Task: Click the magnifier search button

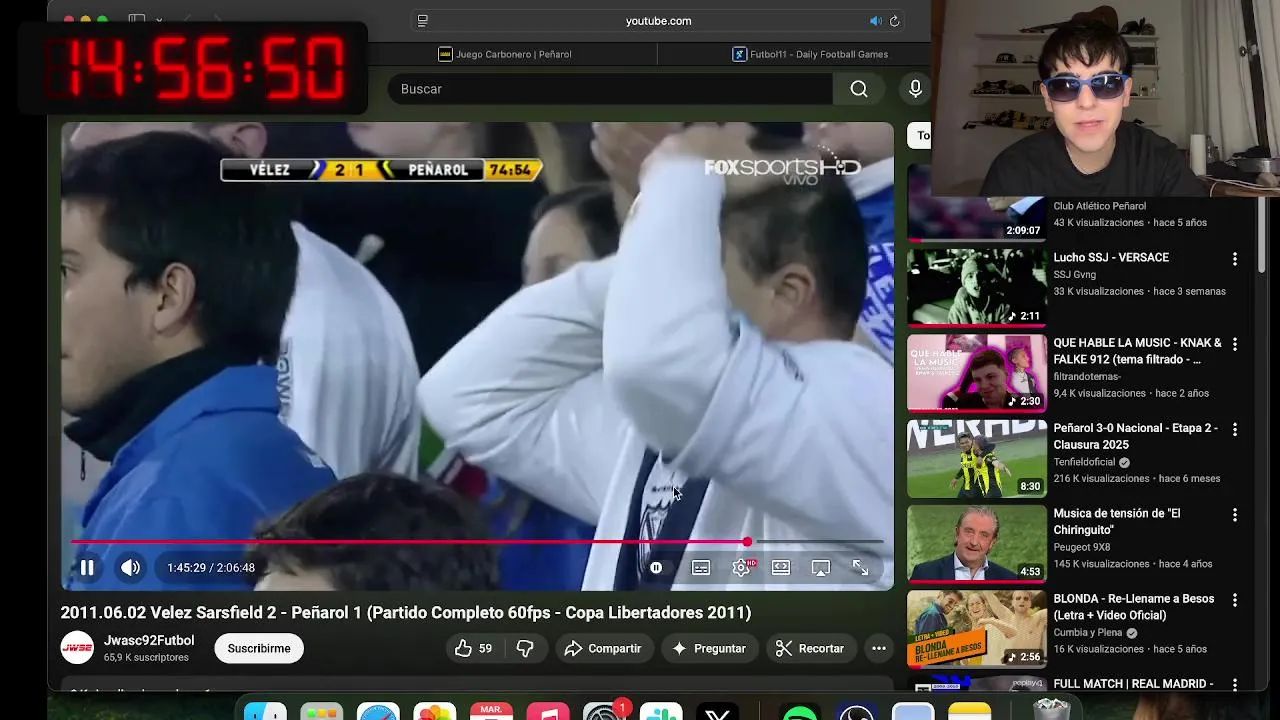Action: 859,89
